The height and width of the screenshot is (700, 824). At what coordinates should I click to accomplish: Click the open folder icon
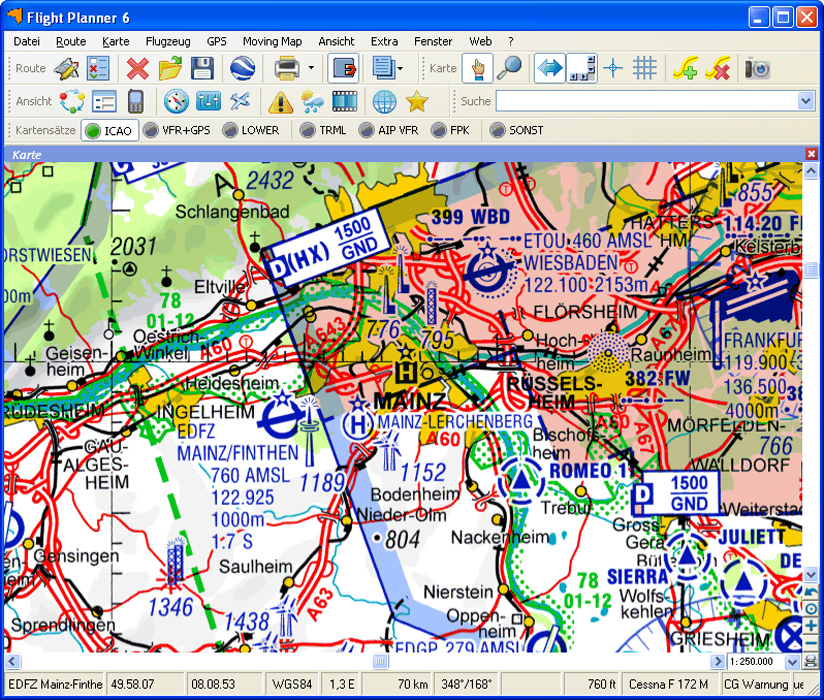[x=170, y=68]
